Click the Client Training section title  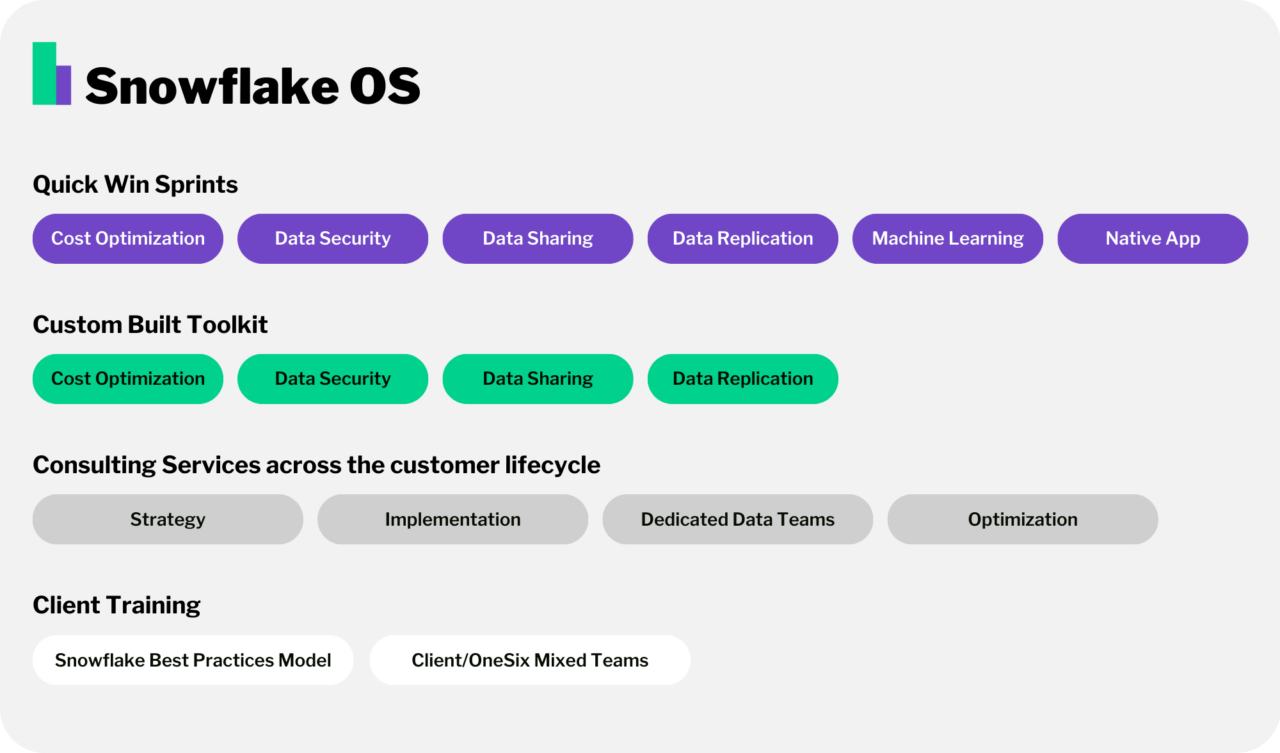coord(116,605)
